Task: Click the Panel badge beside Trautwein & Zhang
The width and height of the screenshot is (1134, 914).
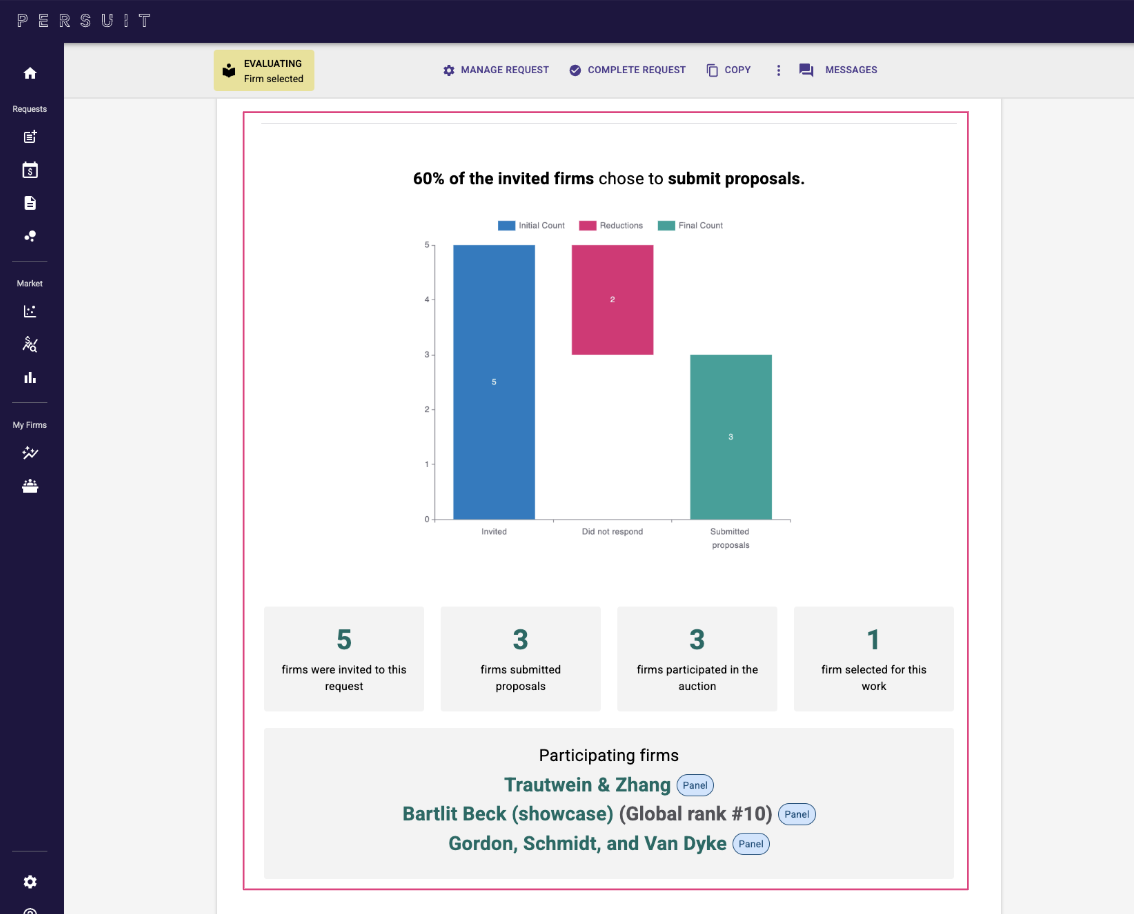Action: click(695, 785)
